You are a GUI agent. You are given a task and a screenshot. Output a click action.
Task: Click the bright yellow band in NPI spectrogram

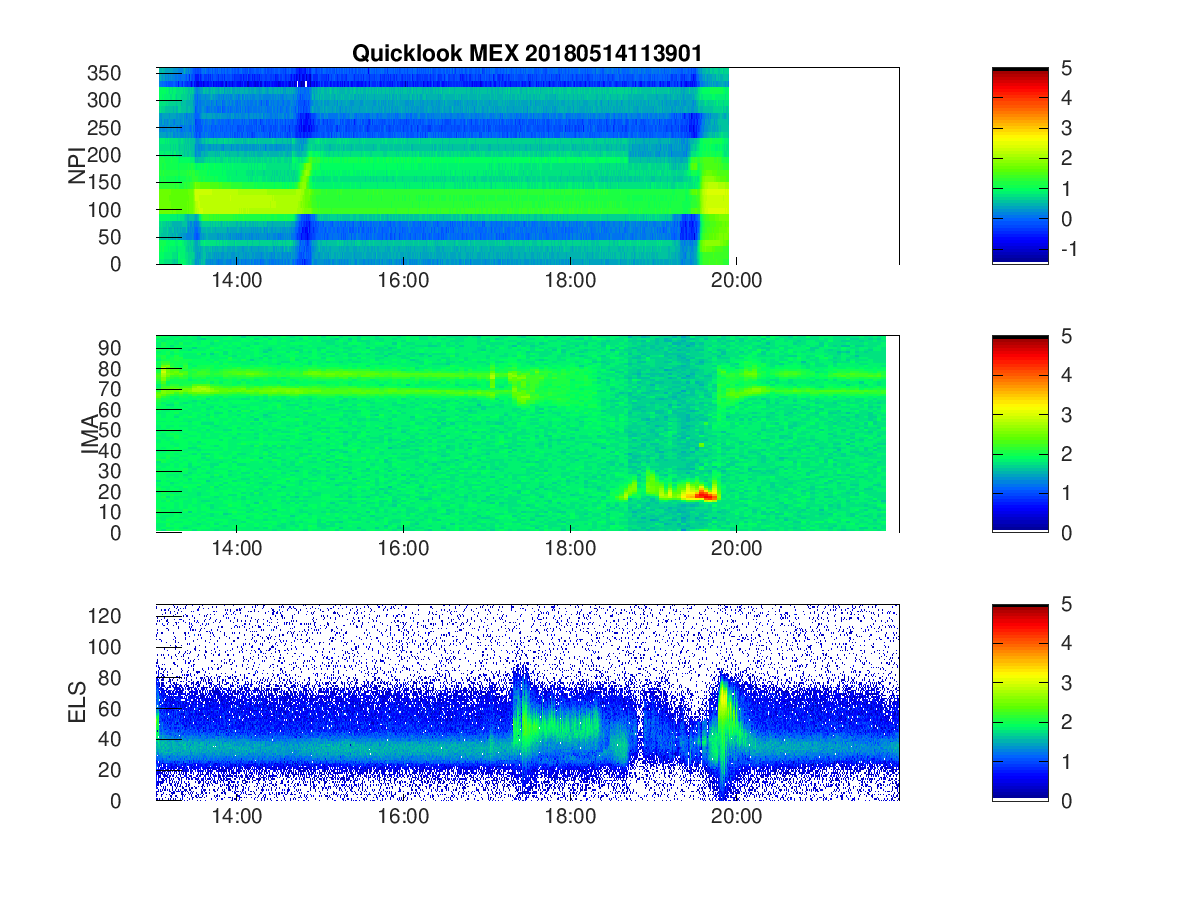(x=246, y=200)
